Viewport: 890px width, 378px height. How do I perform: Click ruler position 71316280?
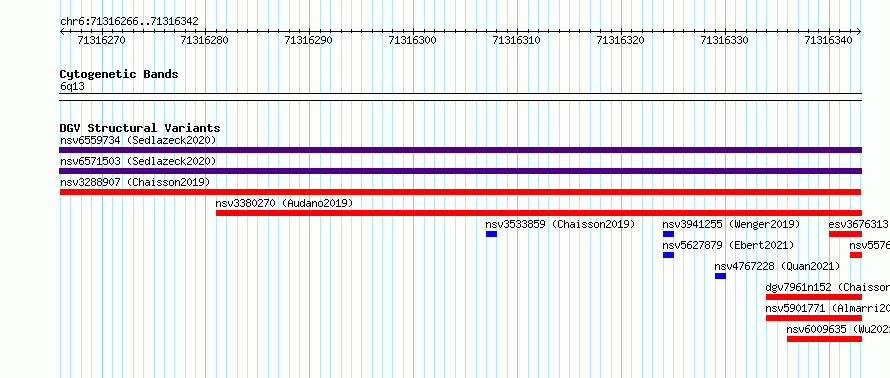coord(205,40)
